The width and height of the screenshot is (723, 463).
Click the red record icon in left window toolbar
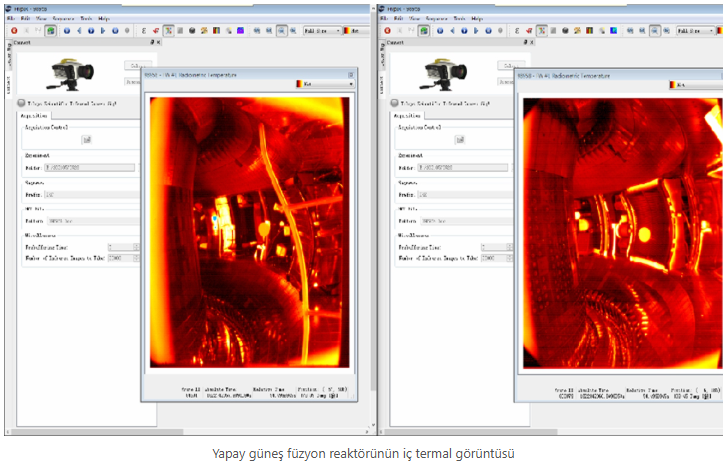coord(15,31)
